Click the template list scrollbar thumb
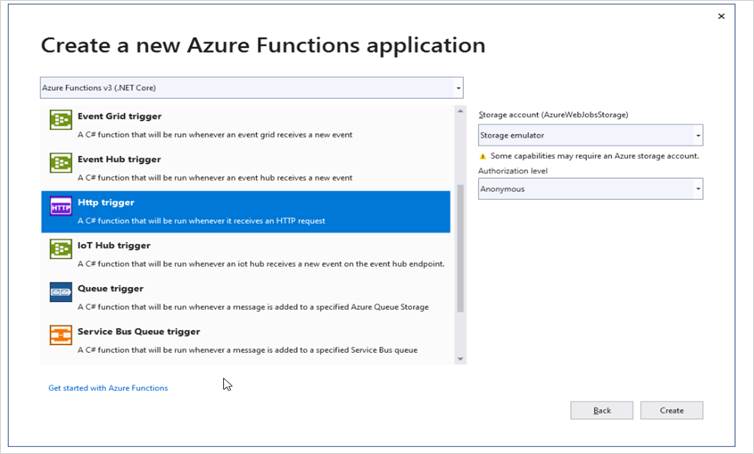The image size is (754, 454). [x=460, y=247]
